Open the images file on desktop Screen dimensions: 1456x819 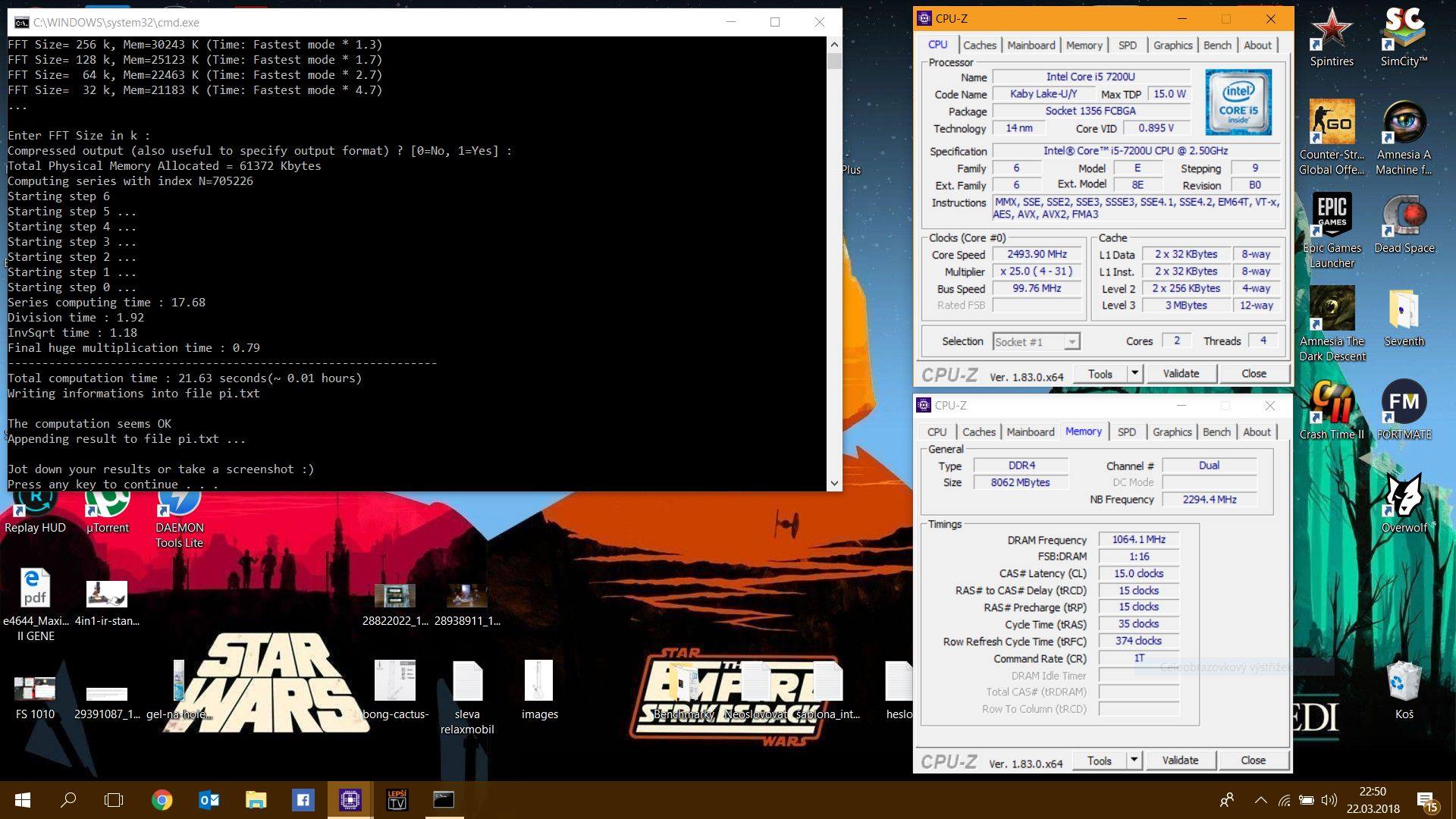[x=539, y=690]
